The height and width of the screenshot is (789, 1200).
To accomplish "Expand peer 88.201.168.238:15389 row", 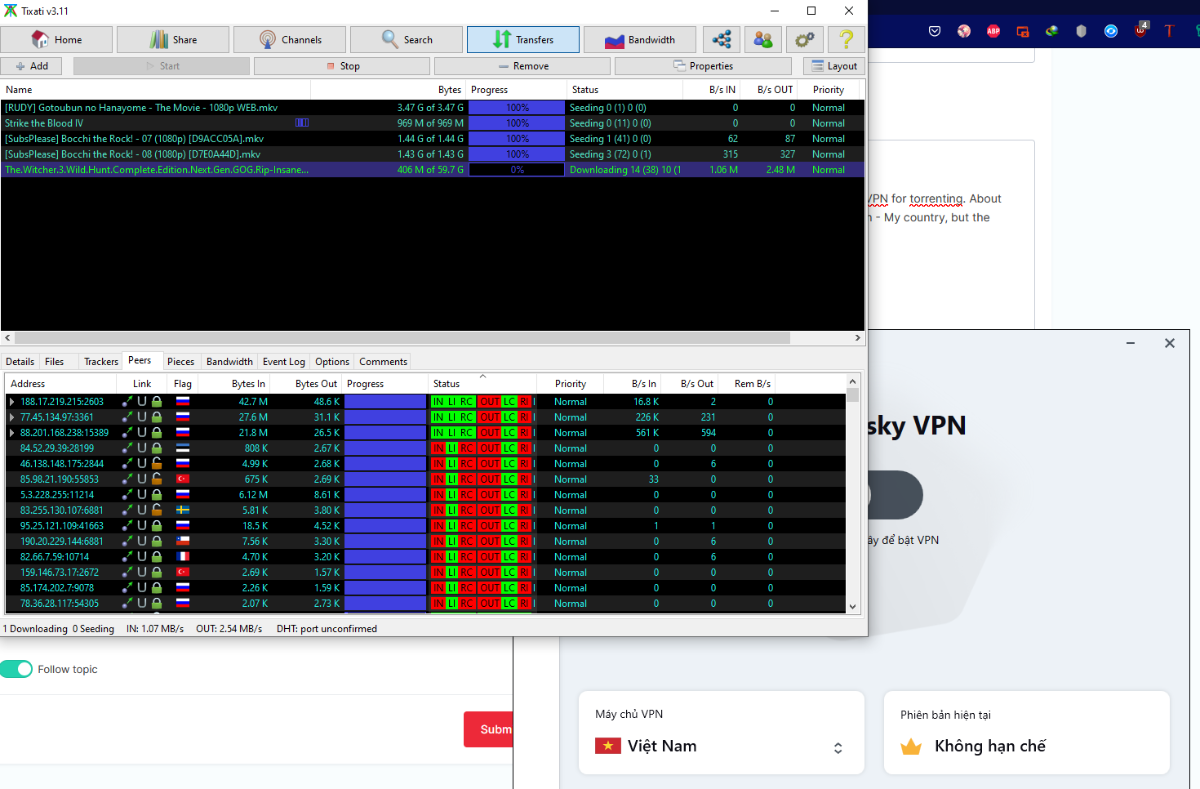I will (12, 433).
